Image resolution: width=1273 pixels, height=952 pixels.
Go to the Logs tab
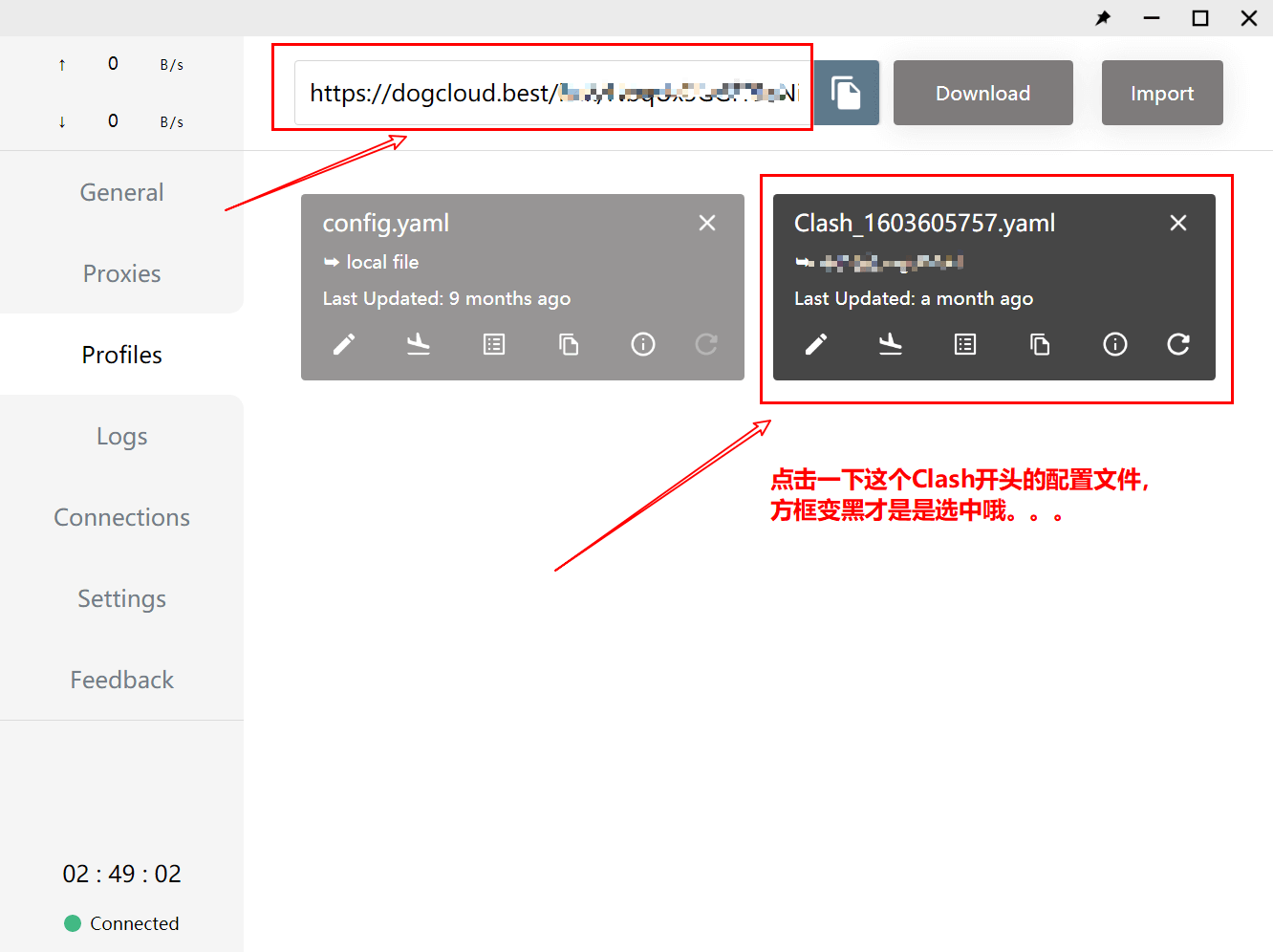(x=121, y=436)
